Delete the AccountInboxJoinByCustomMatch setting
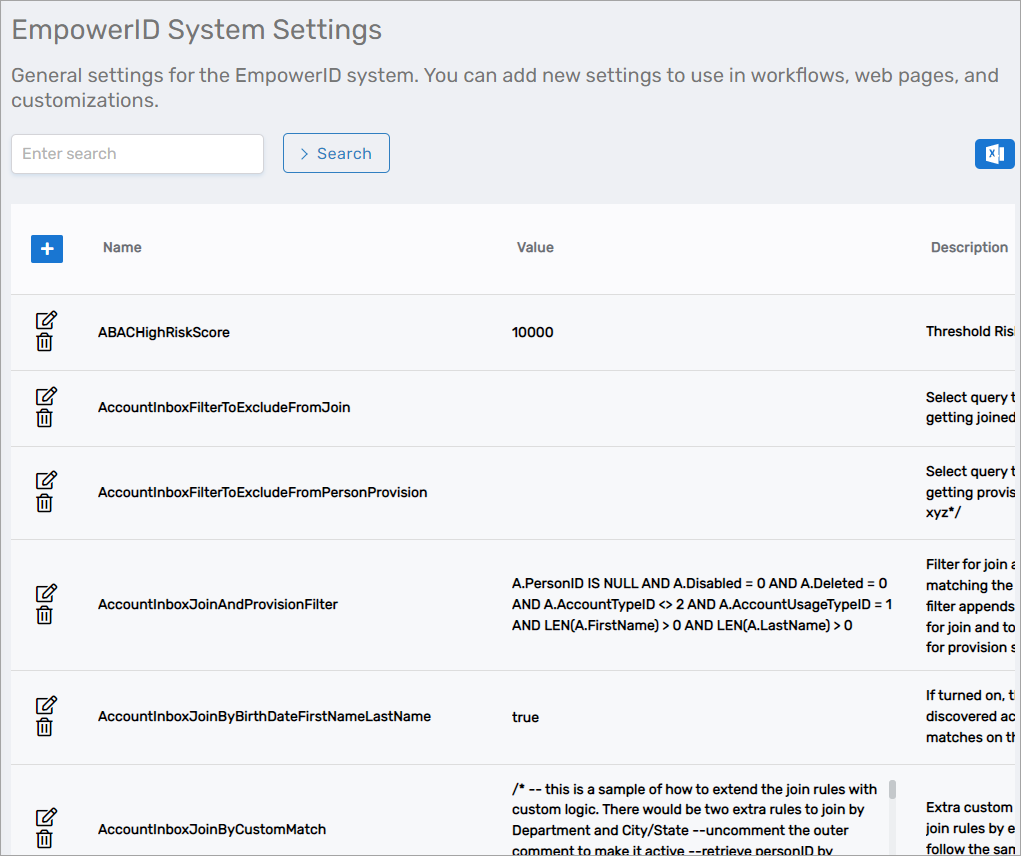The width and height of the screenshot is (1021, 856). 45,839
